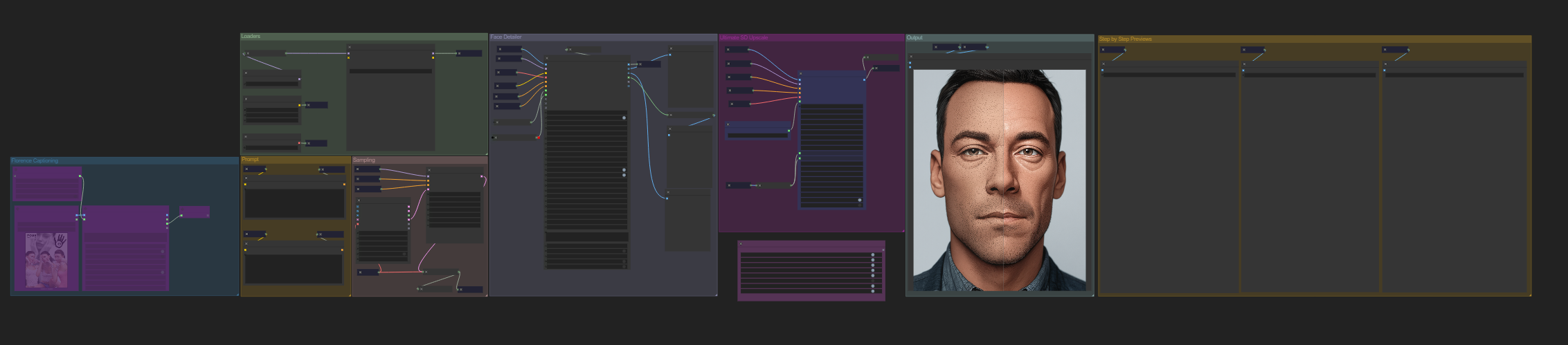
Task: Select the Sampling group title
Action: click(364, 160)
